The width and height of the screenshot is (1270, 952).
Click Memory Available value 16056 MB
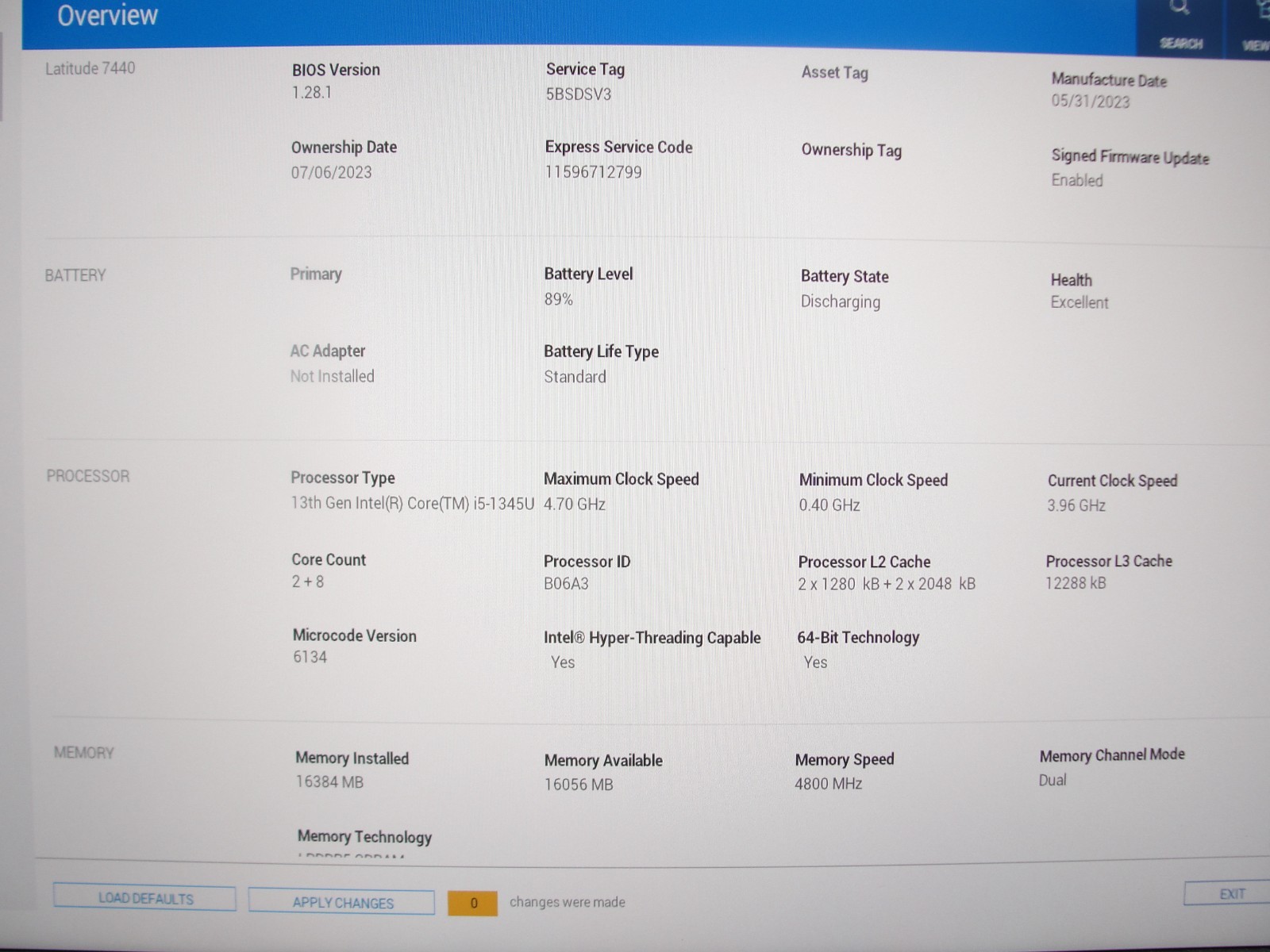pyautogui.click(x=579, y=785)
